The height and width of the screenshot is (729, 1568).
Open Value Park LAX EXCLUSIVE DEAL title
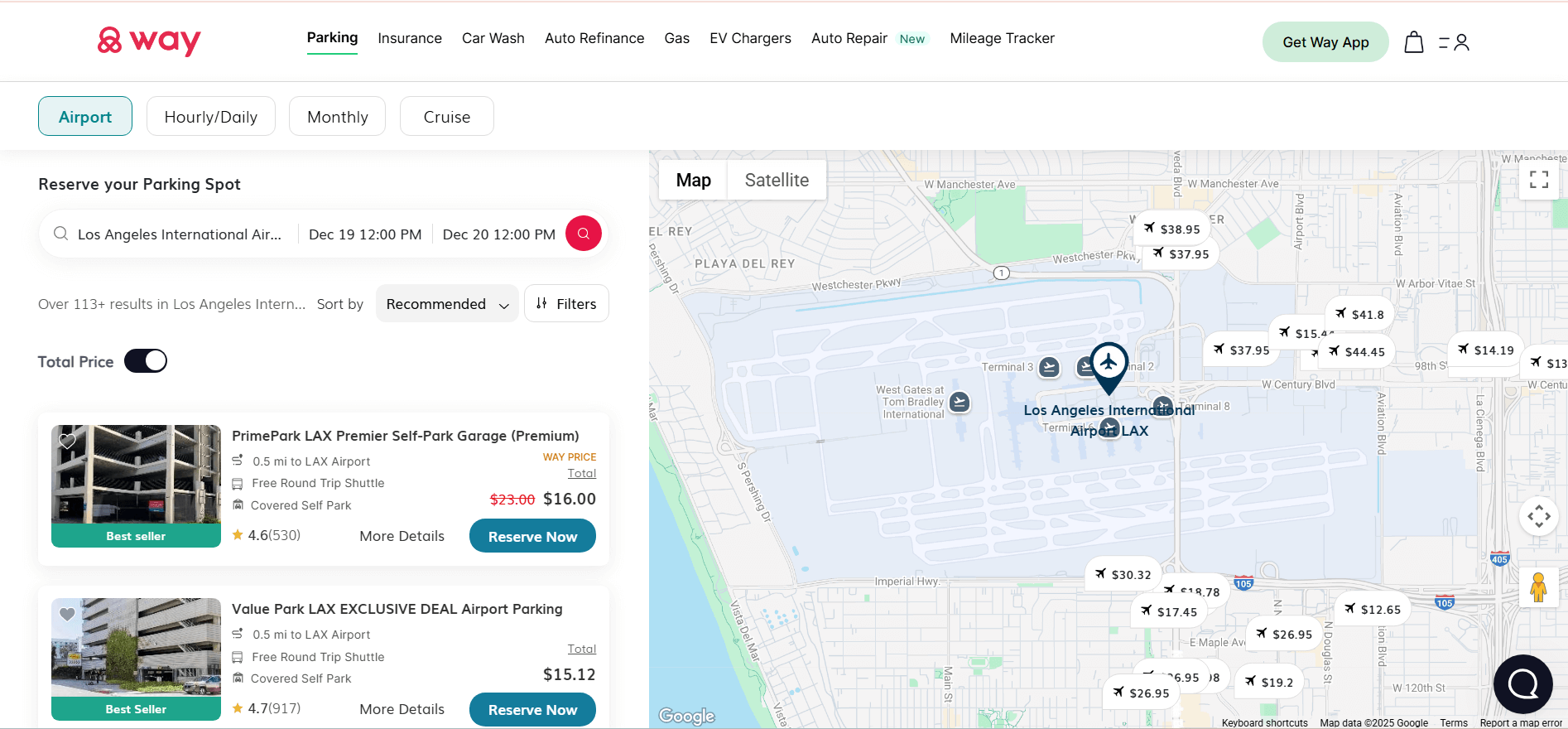point(397,609)
